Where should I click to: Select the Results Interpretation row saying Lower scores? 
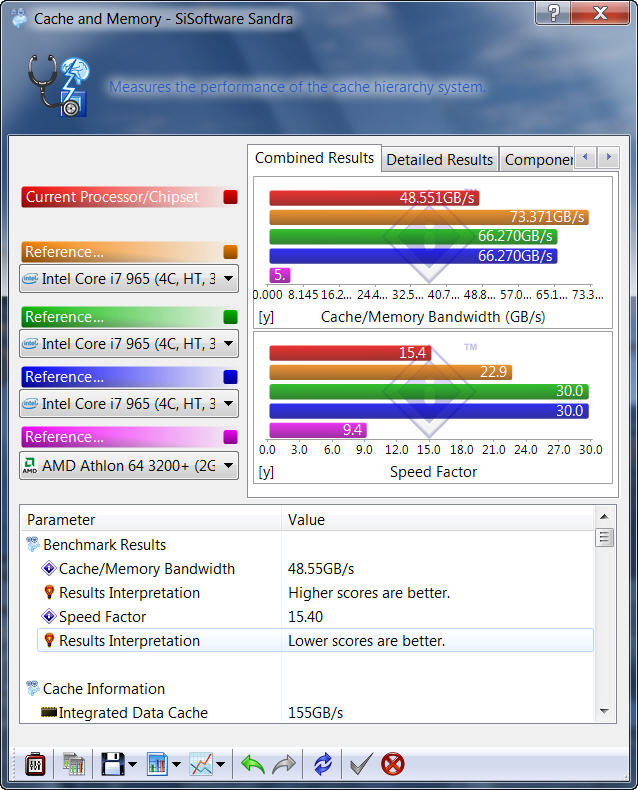(315, 640)
